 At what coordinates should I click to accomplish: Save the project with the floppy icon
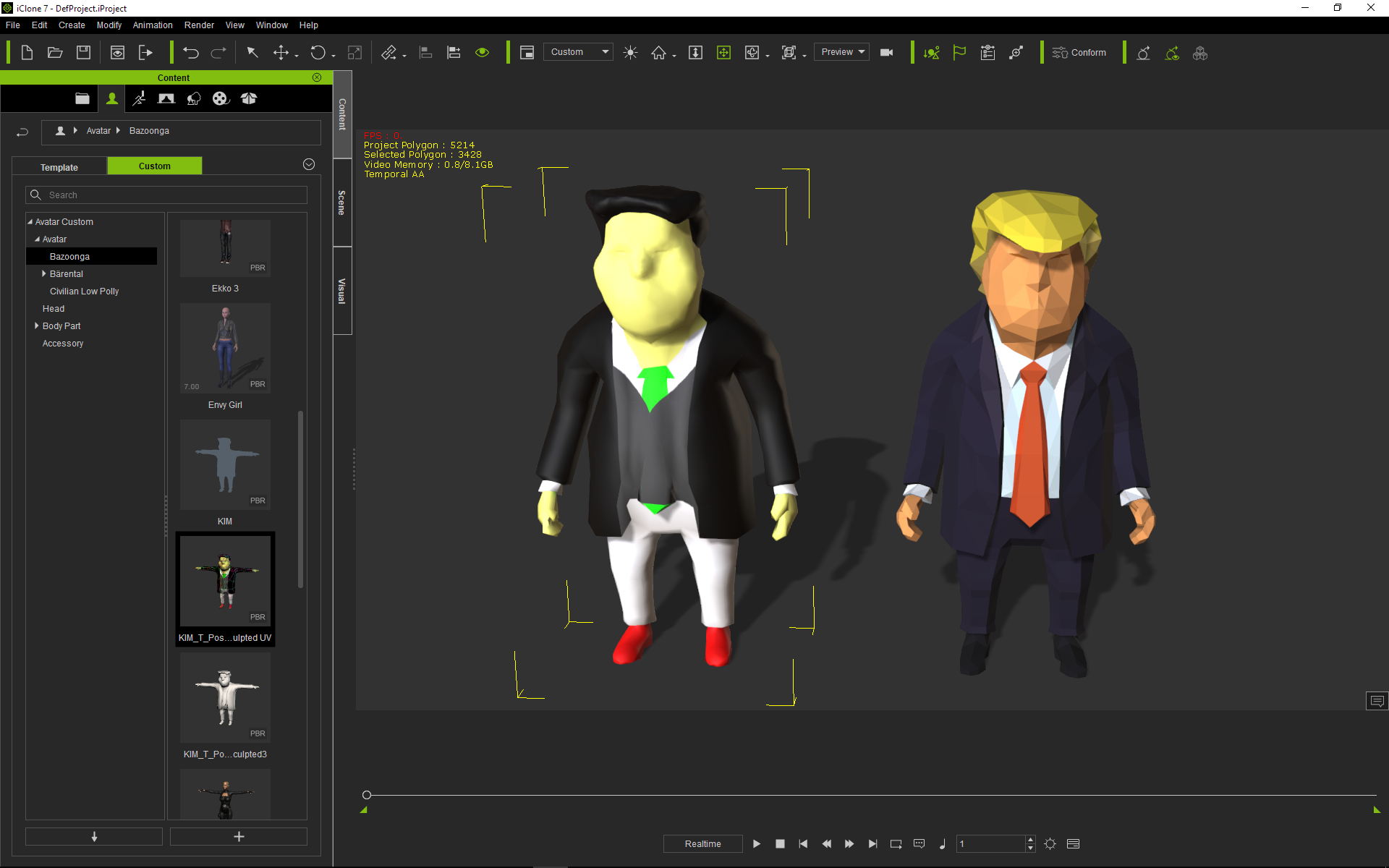pyautogui.click(x=83, y=53)
